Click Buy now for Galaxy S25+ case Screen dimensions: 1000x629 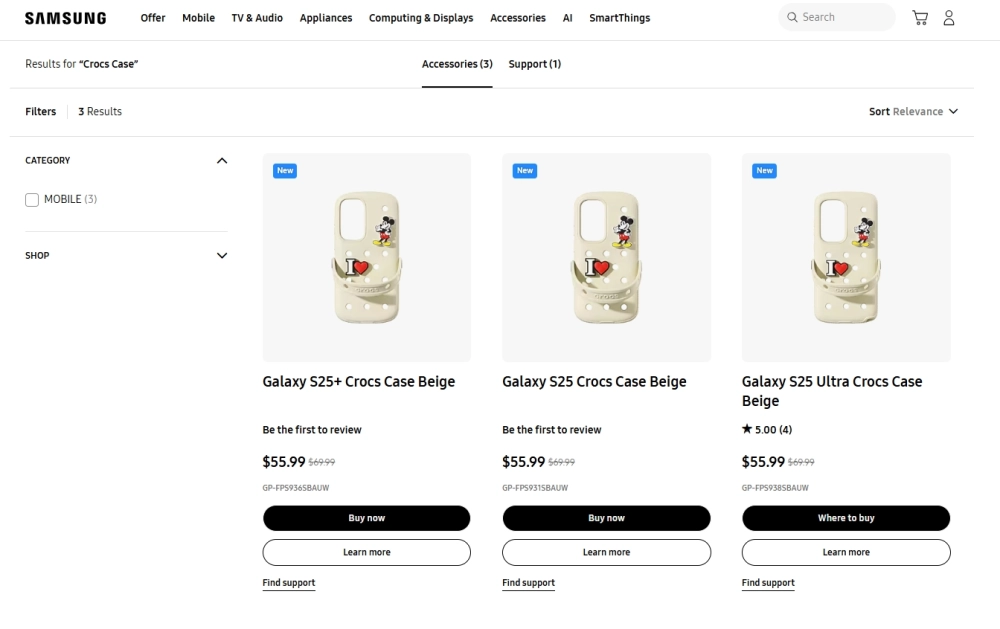pyautogui.click(x=366, y=518)
